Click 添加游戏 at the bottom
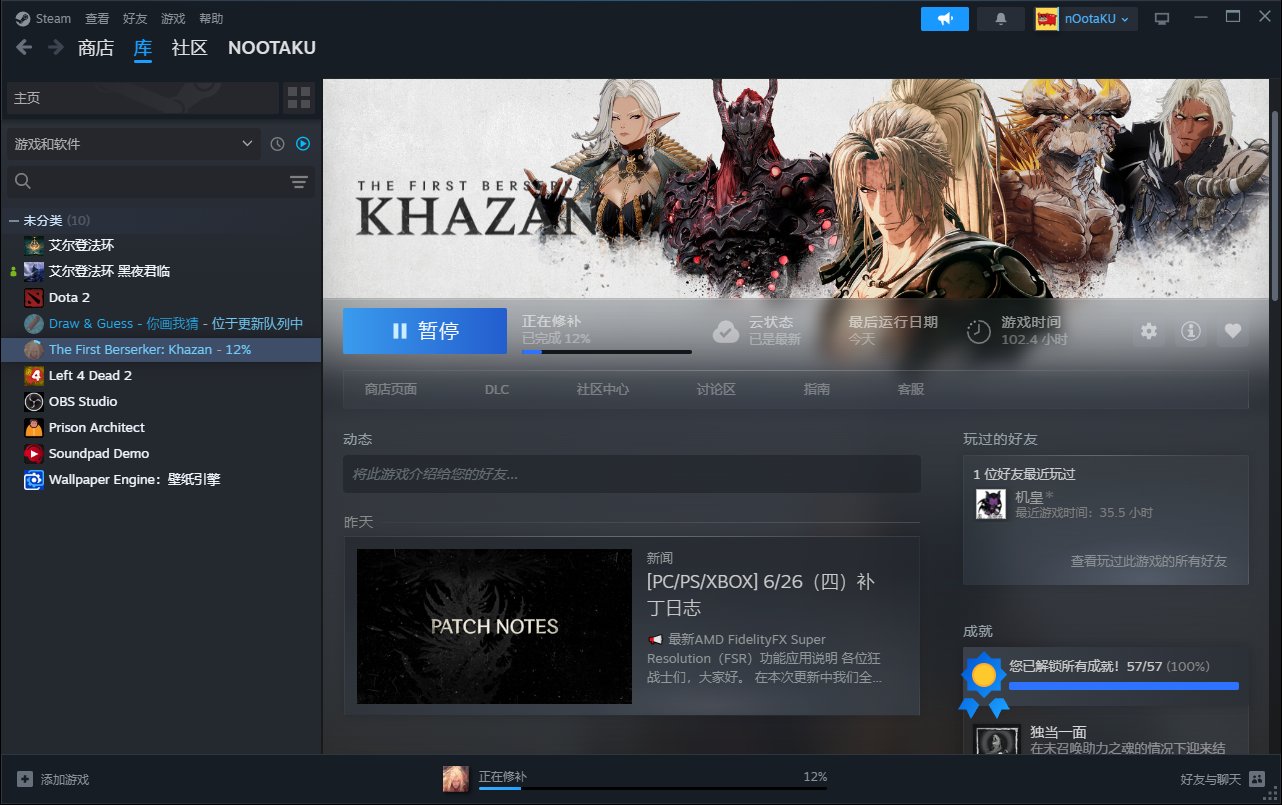This screenshot has width=1282, height=805. coord(53,779)
